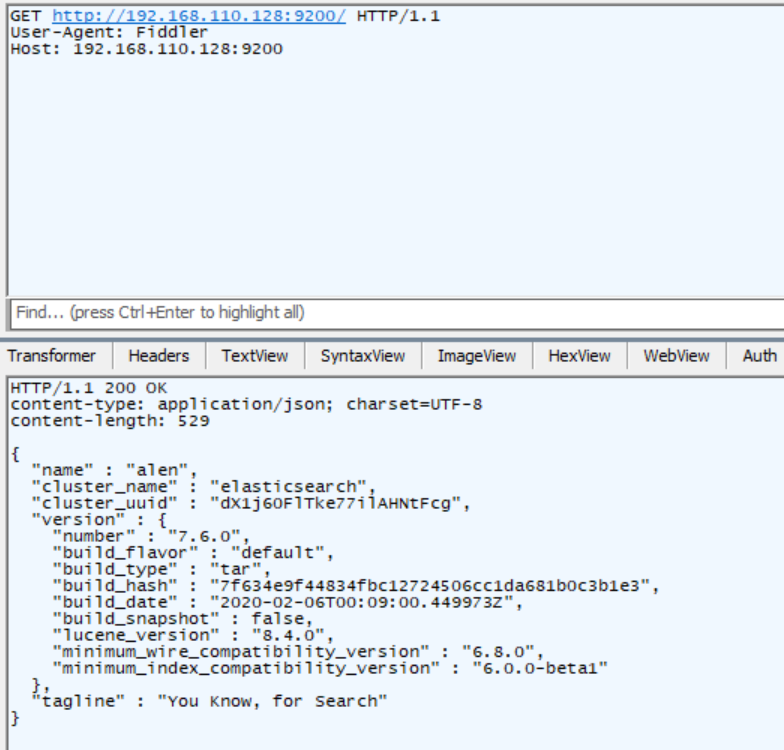Switch to the Headers tab
Image resolution: width=784 pixels, height=750 pixels.
tap(159, 356)
